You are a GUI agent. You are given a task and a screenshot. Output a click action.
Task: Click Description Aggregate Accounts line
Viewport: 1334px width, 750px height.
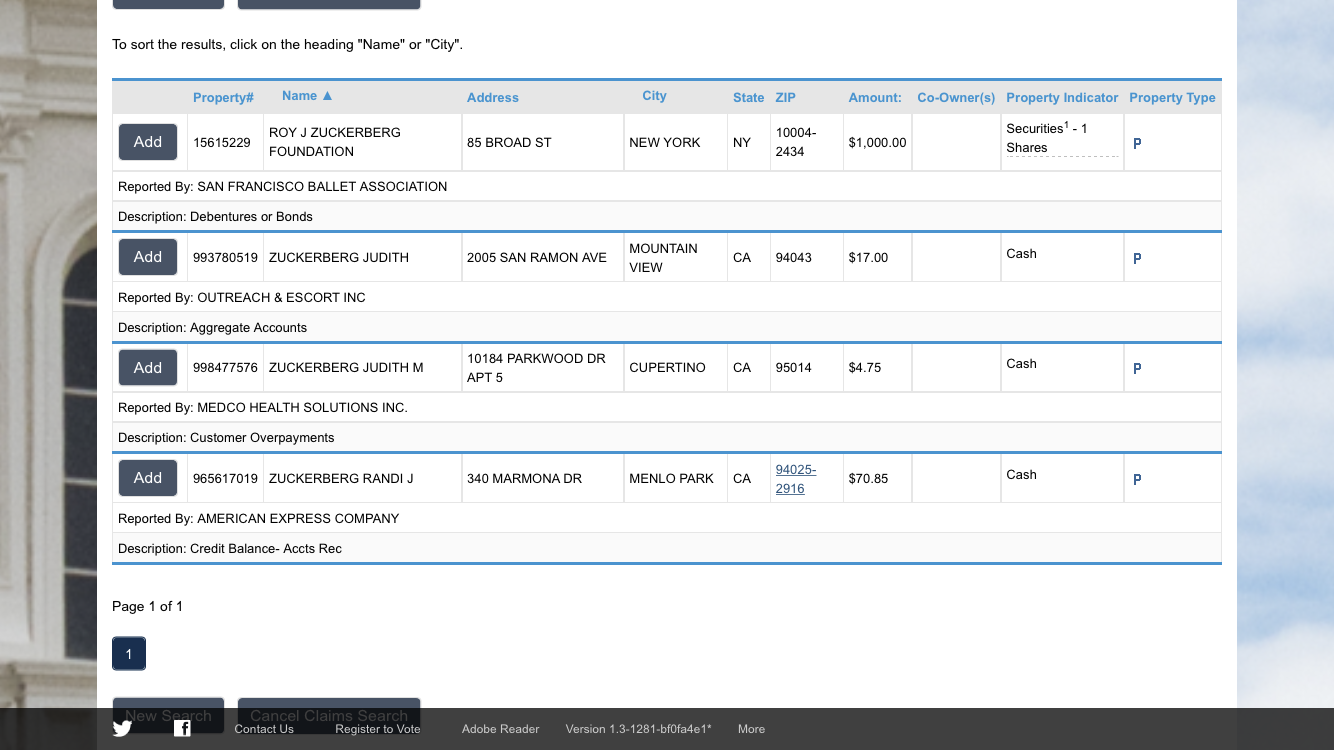[667, 327]
